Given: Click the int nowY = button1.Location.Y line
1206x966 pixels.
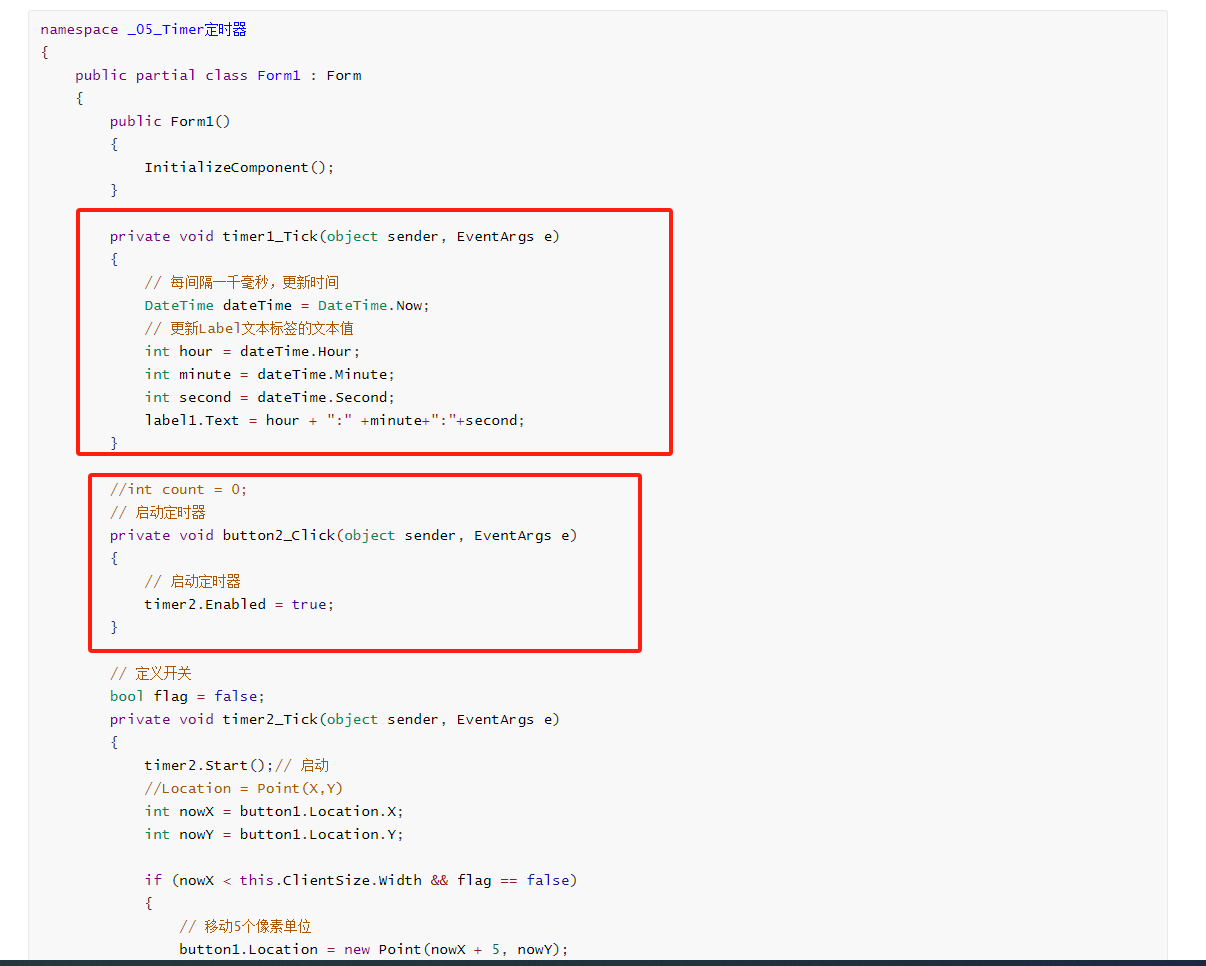Looking at the screenshot, I should pyautogui.click(x=274, y=834).
